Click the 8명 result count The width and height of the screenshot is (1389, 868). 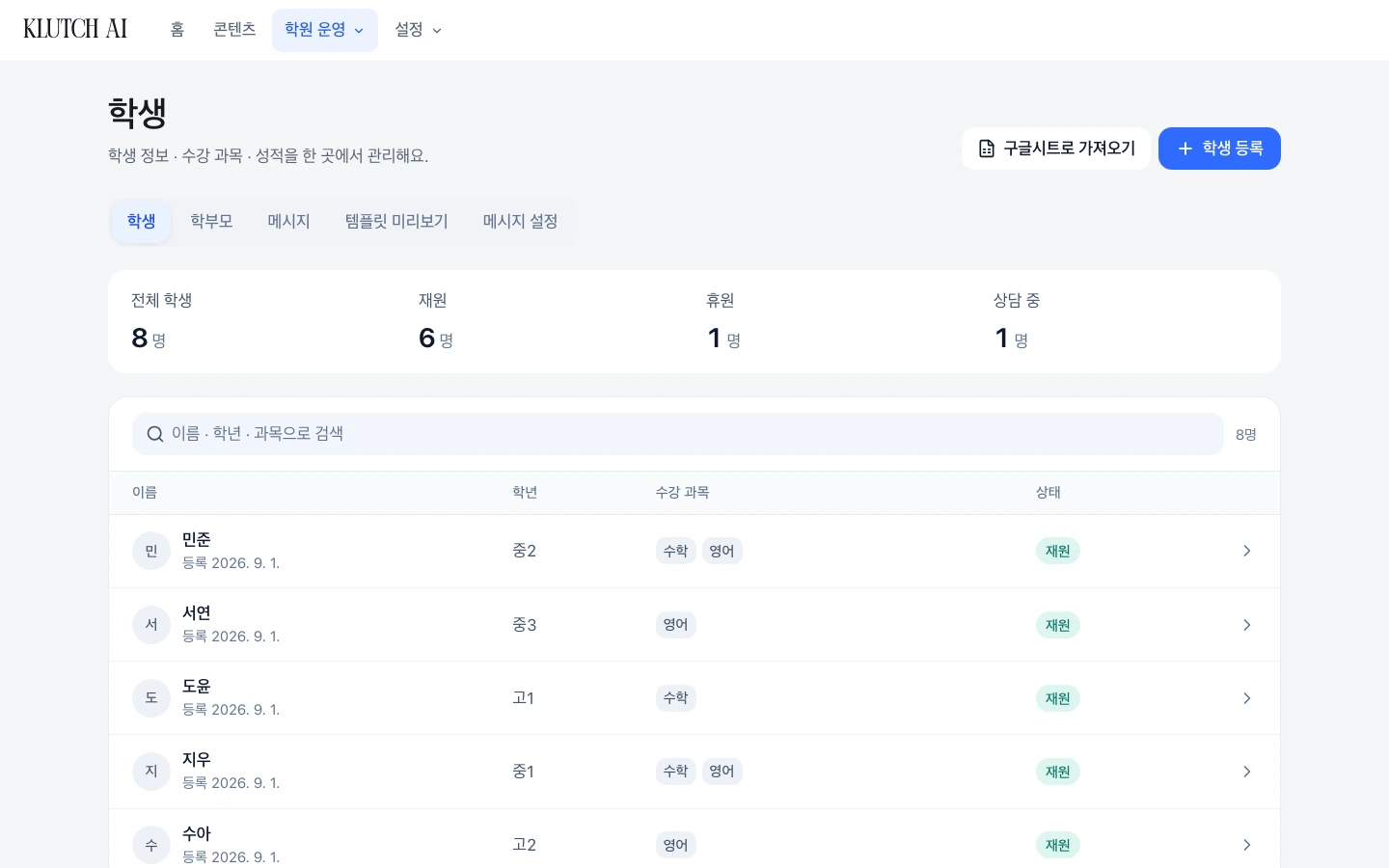click(x=1246, y=435)
